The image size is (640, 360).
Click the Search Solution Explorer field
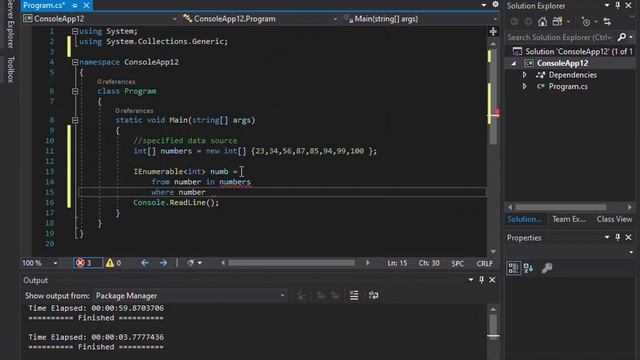(560, 37)
